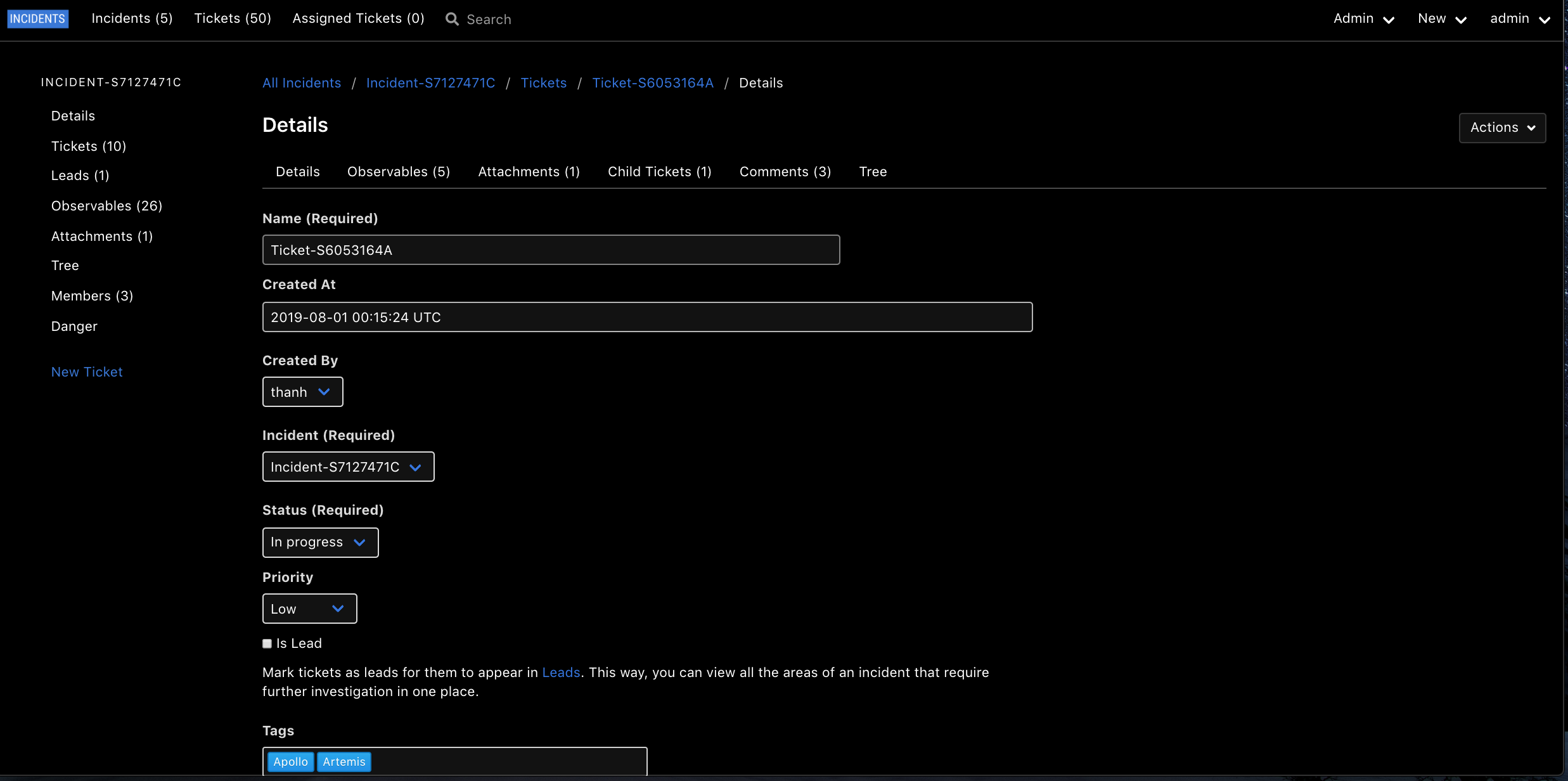
Task: Go to Tickets (50) in top nav
Action: pyautogui.click(x=233, y=18)
